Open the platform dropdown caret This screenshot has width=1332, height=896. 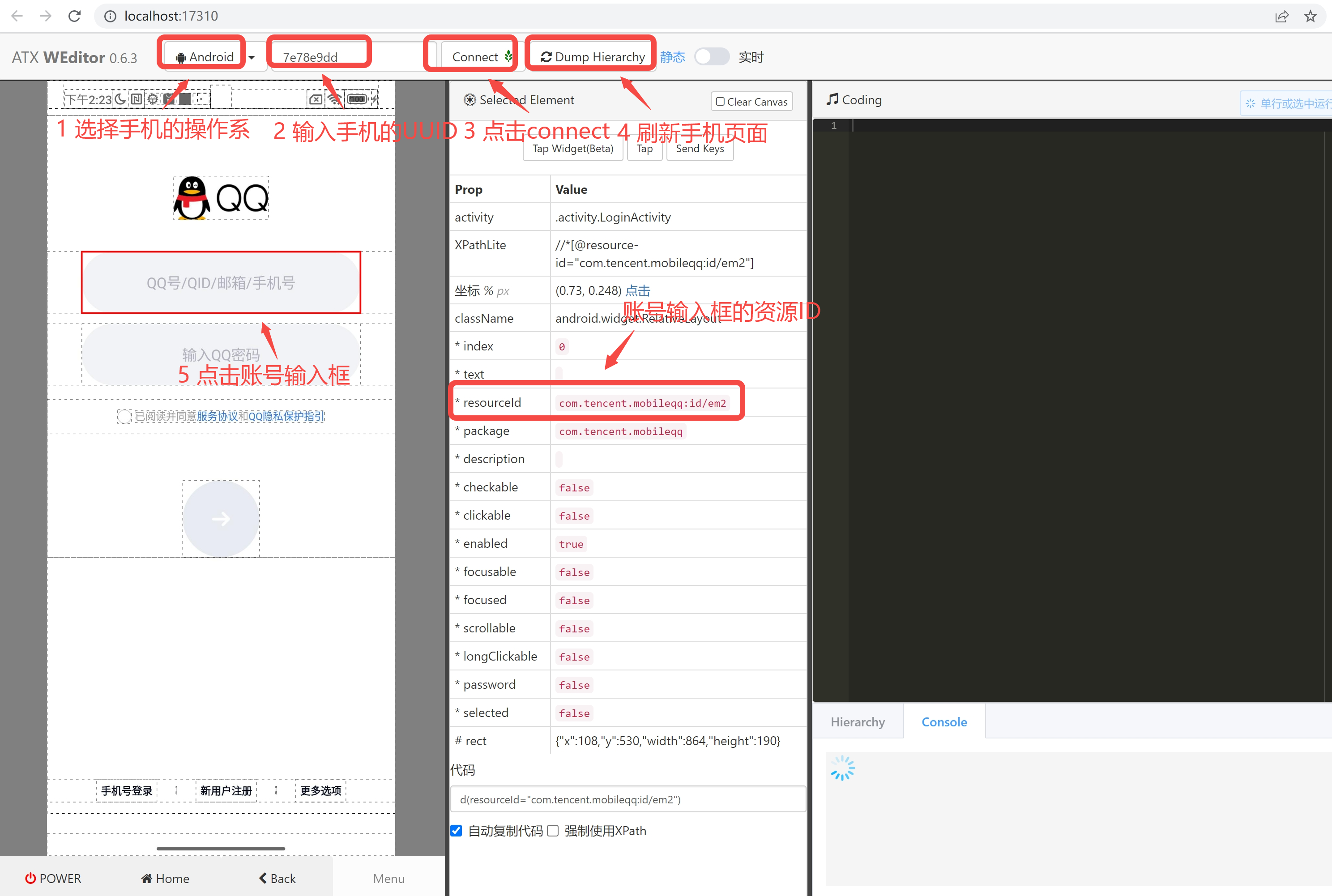(252, 57)
